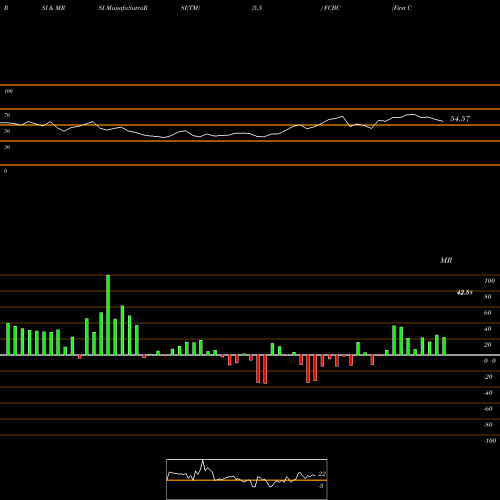
Task: Click the 50 level label on RSI panel
Action: click(7, 131)
